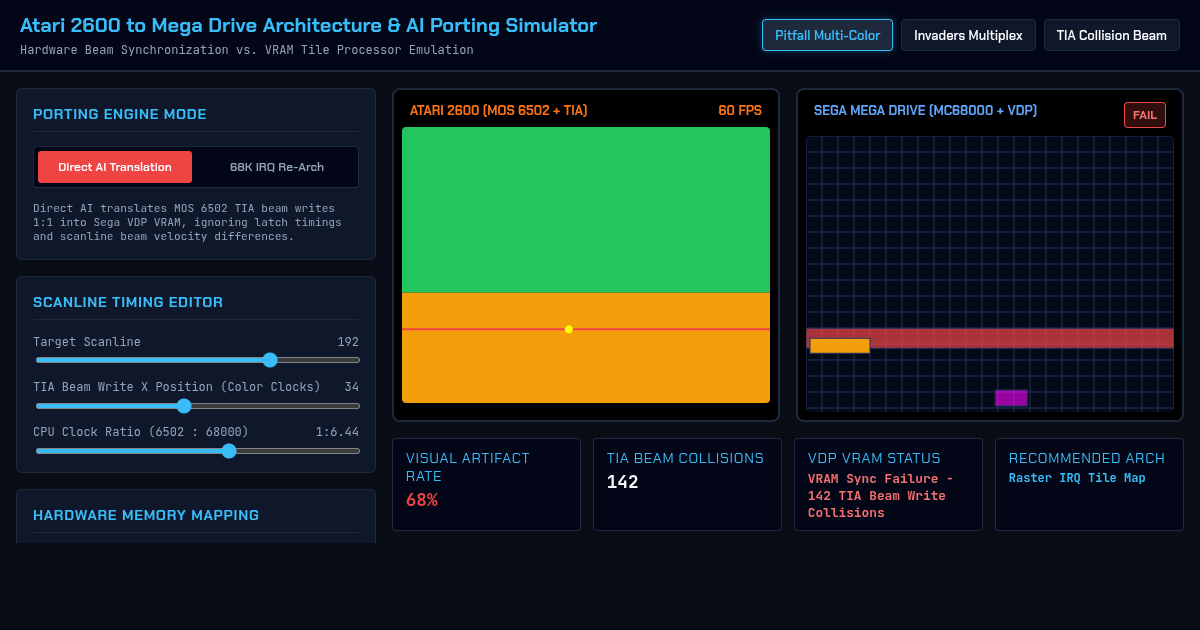The image size is (1200, 630).
Task: Adjust the Target Scanline slider
Action: point(197,360)
